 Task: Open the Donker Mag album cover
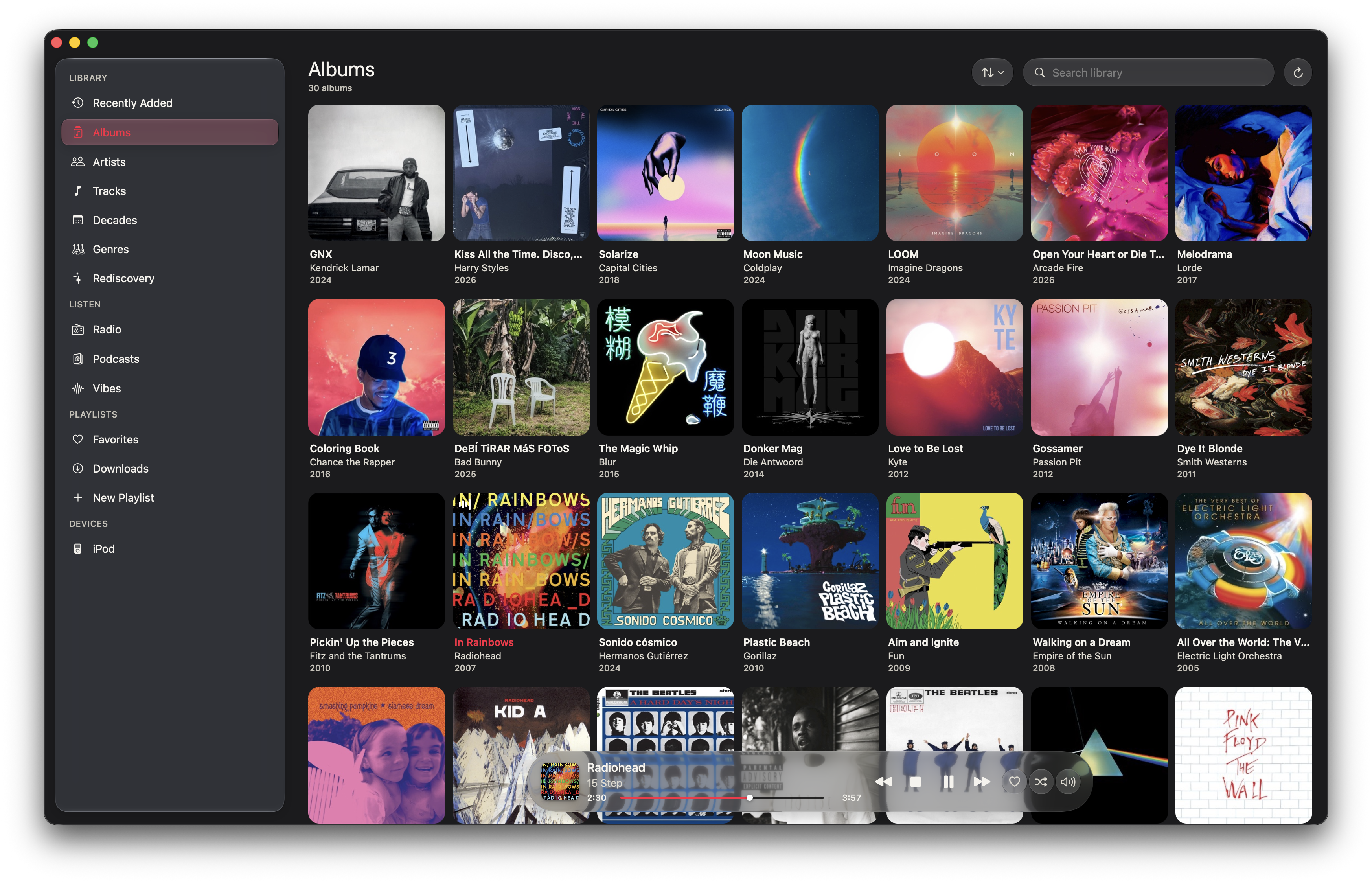pos(809,367)
